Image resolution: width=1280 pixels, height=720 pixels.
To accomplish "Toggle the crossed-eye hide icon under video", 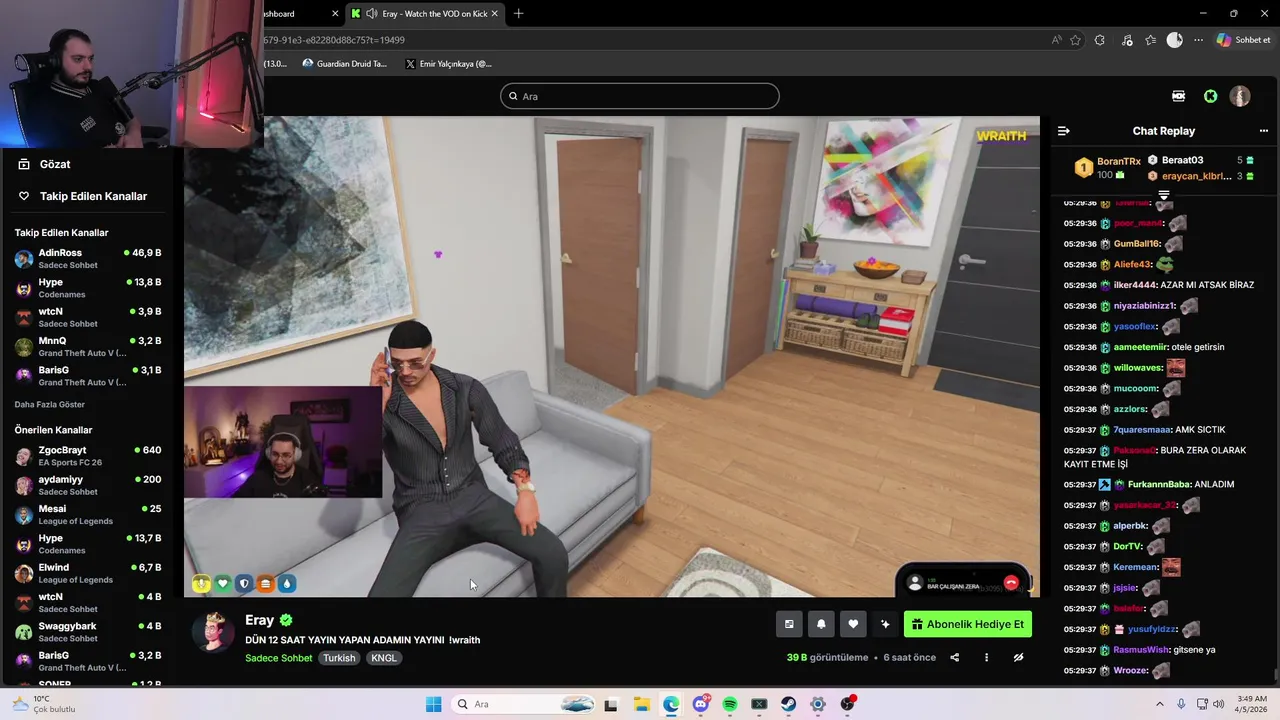I will (x=1018, y=657).
